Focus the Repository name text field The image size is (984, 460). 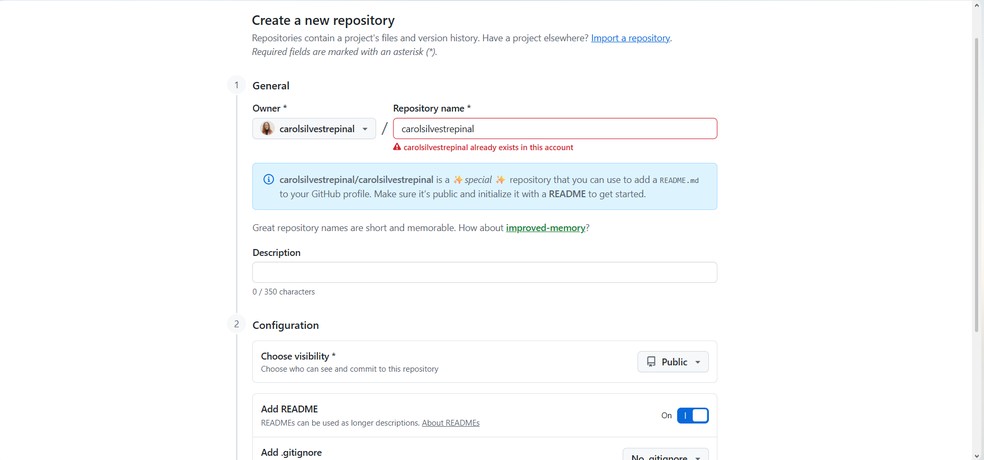click(x=555, y=129)
